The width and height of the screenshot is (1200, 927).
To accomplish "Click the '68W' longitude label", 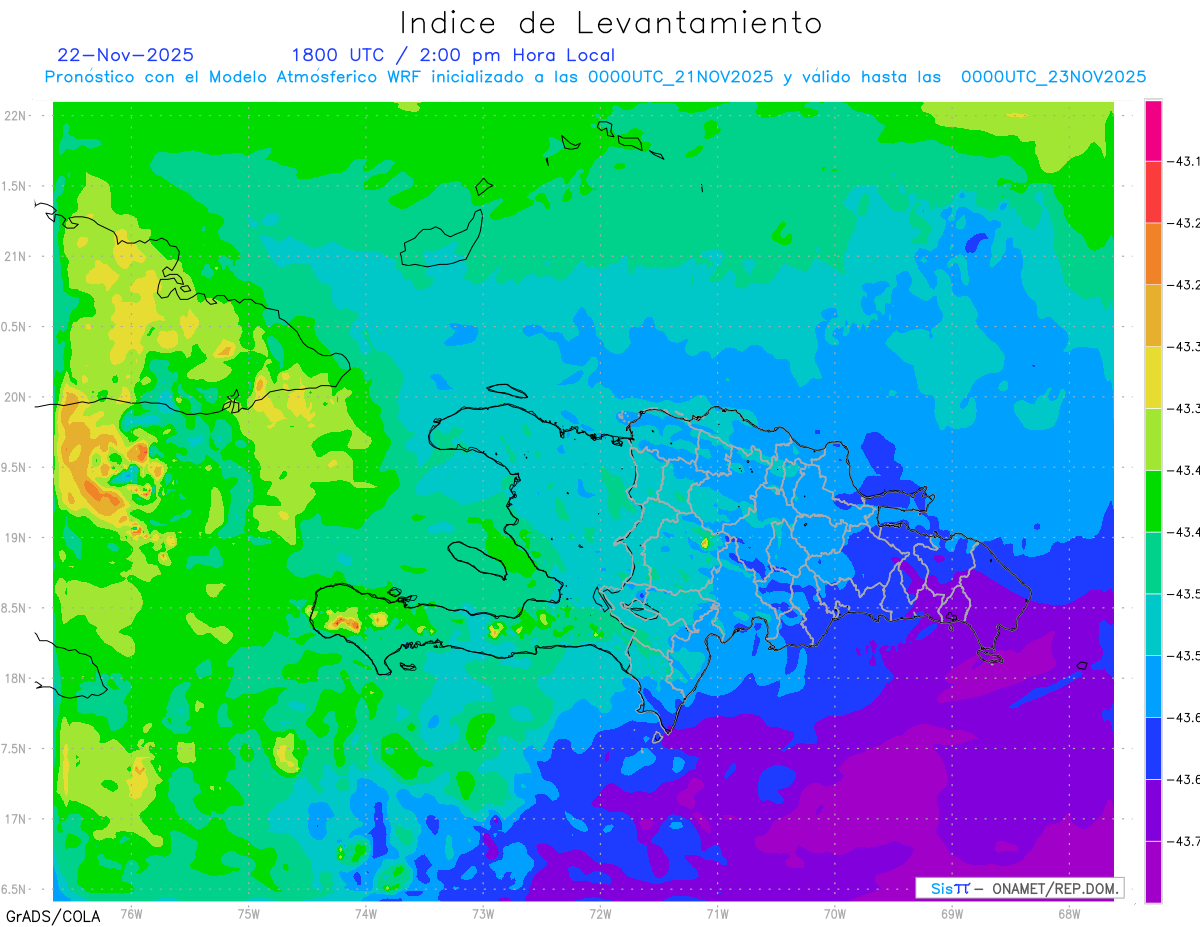I will coord(1069,914).
